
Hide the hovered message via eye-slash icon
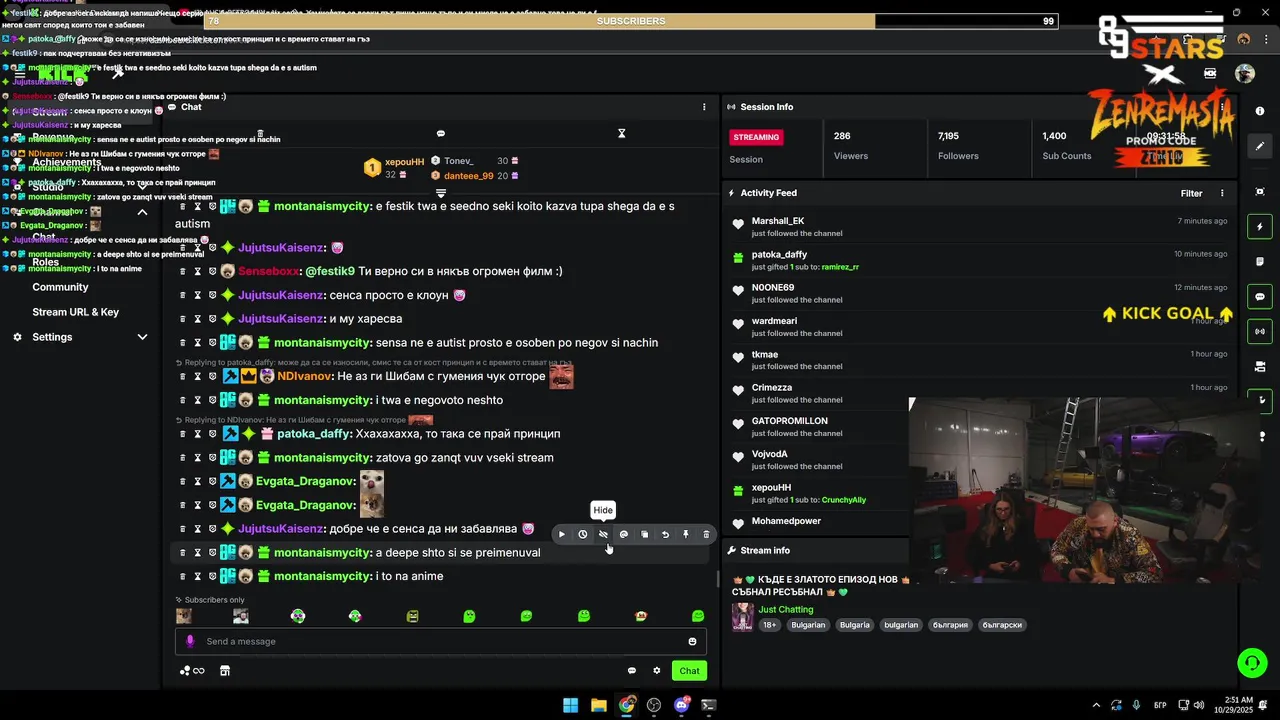click(x=603, y=535)
